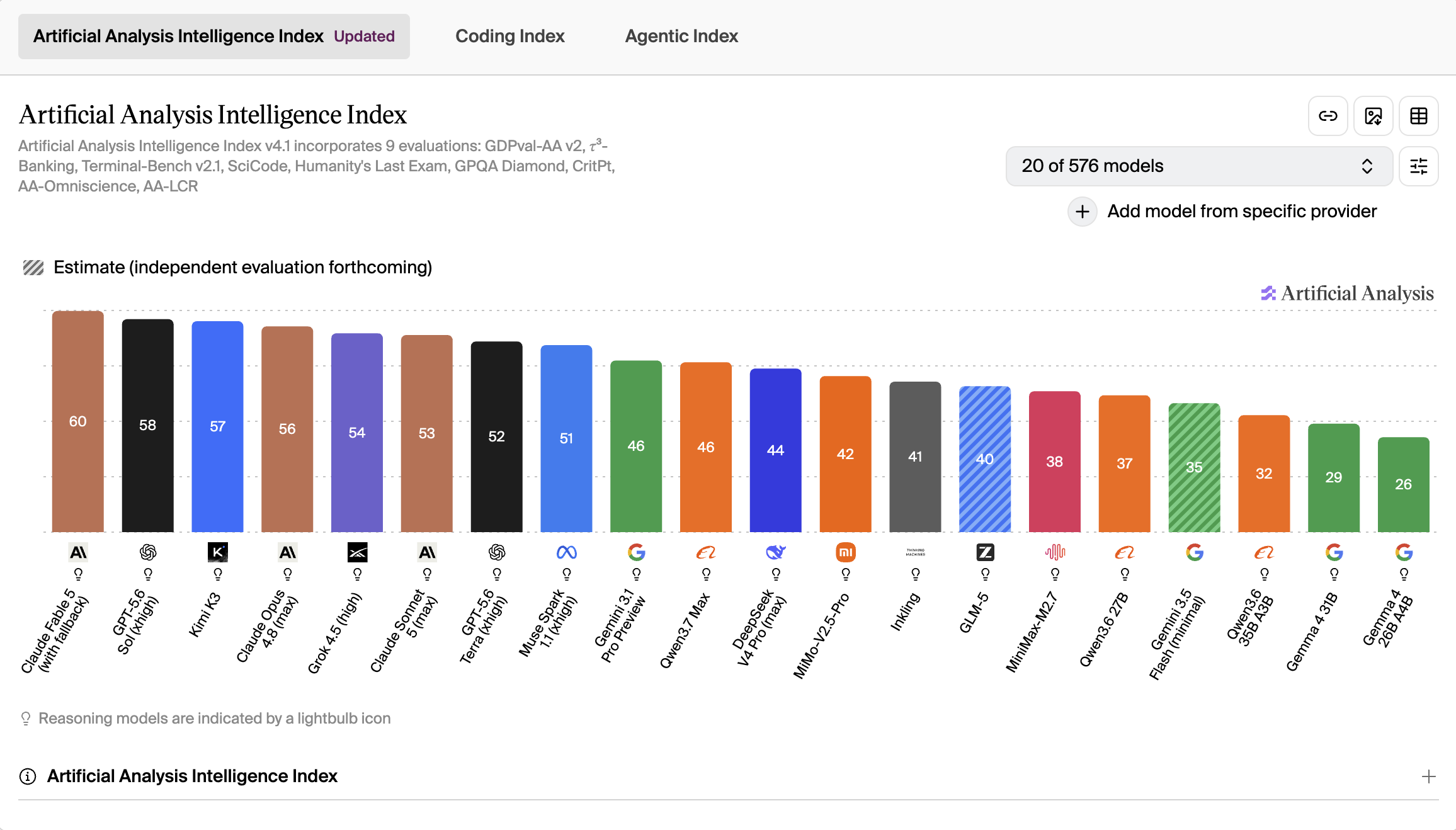Click the DeepSeek whale logo
The image size is (1456, 830).
click(776, 552)
